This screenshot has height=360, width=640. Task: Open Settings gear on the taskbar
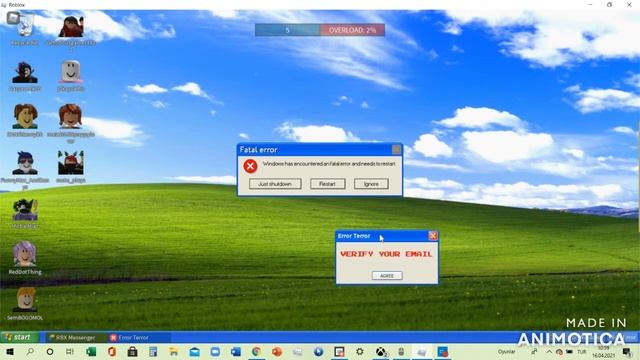(x=360, y=352)
